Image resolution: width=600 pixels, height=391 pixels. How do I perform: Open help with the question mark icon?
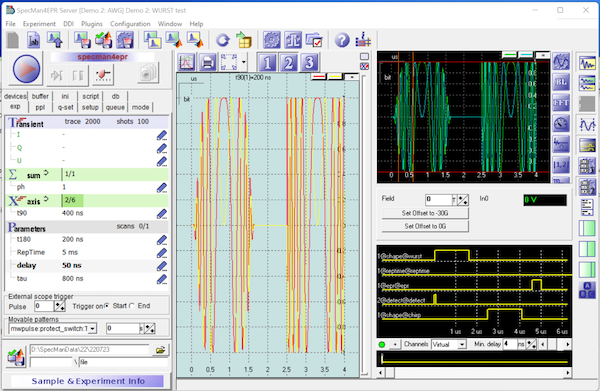click(x=342, y=40)
